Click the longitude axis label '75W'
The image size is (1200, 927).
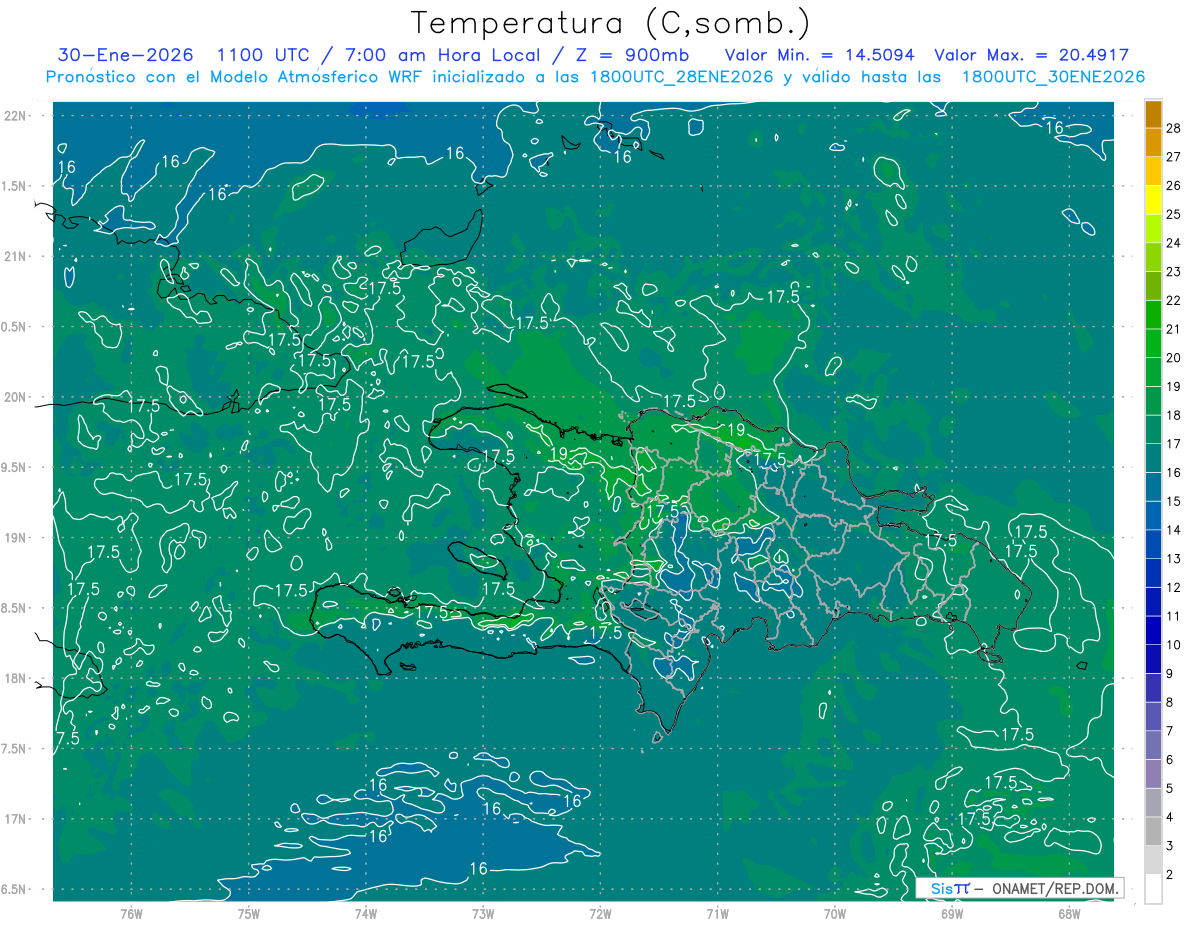point(248,914)
